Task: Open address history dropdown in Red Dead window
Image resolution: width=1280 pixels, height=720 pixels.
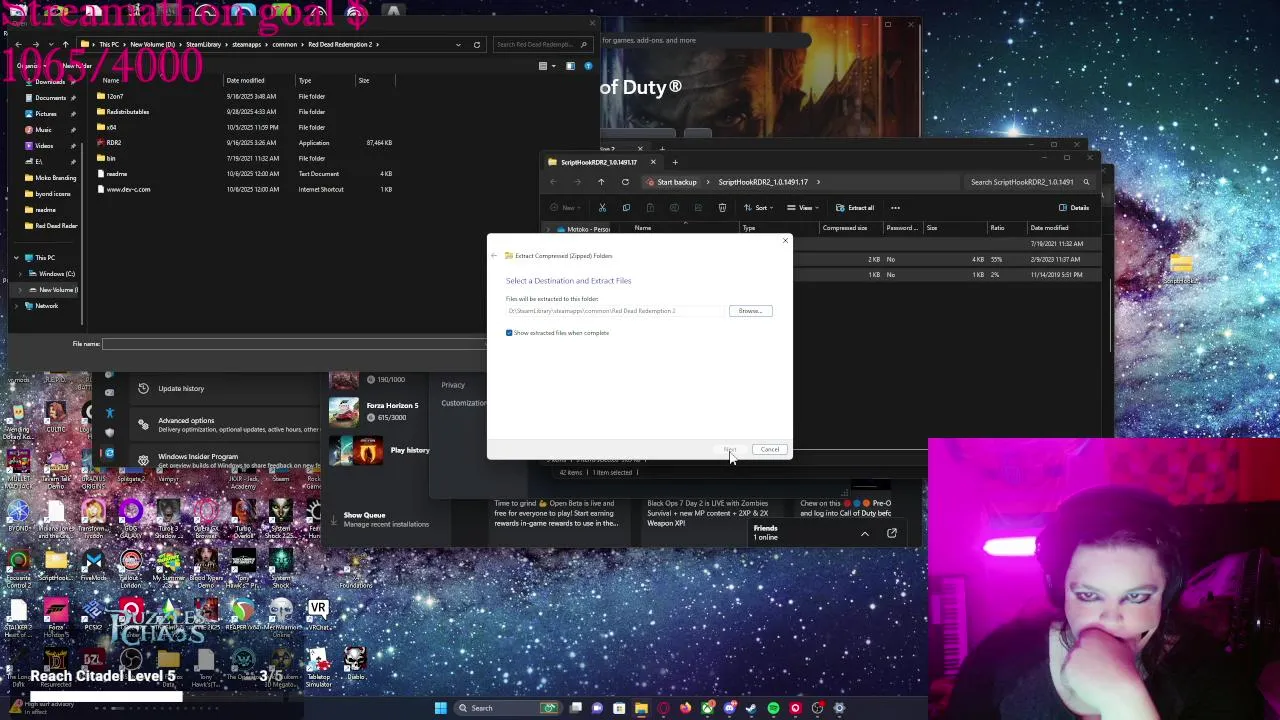Action: (x=458, y=44)
